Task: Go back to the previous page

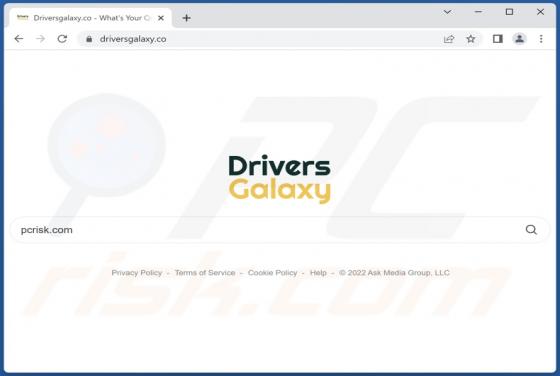Action: click(19, 39)
